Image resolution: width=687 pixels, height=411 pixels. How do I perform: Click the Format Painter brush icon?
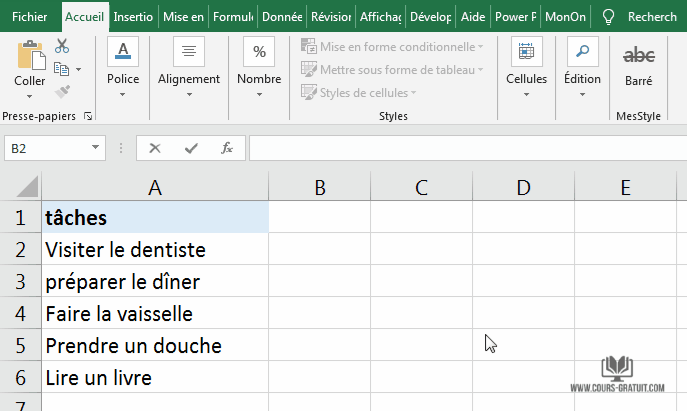62,92
